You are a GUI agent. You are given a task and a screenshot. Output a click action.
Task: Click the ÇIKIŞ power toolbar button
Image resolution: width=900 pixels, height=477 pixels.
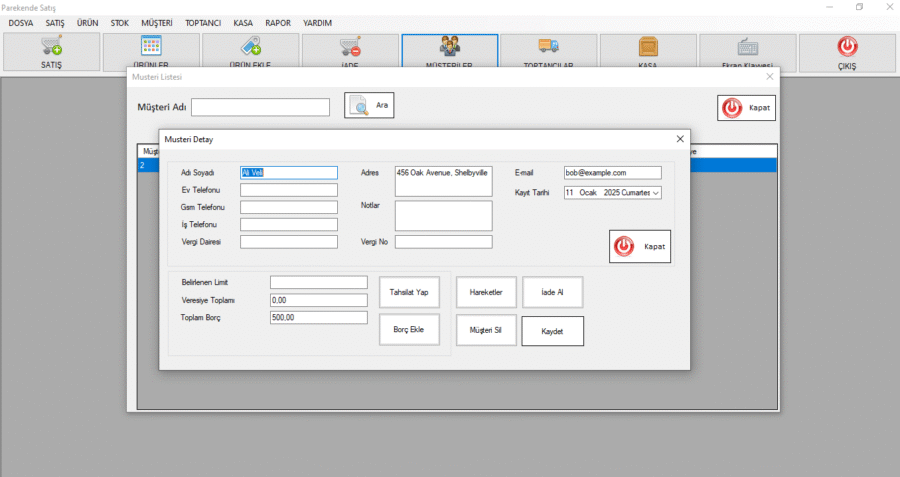(x=847, y=52)
